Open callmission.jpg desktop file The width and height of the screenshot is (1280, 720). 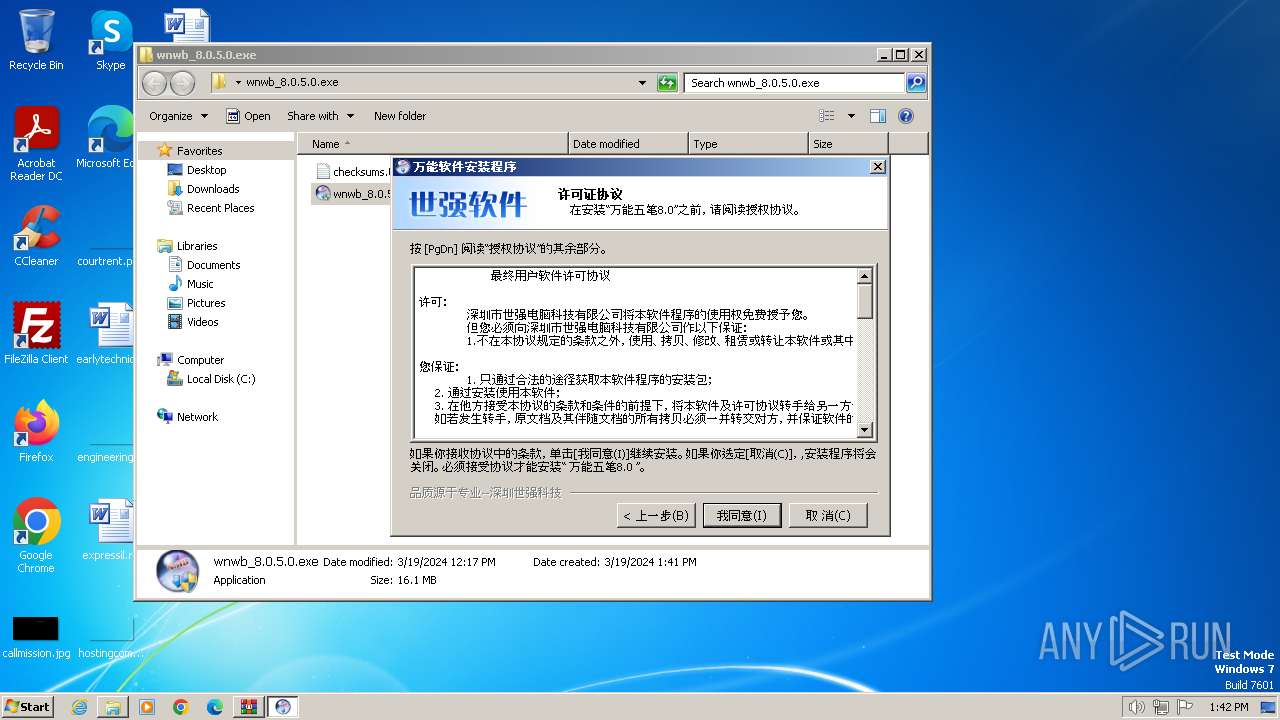(36, 636)
